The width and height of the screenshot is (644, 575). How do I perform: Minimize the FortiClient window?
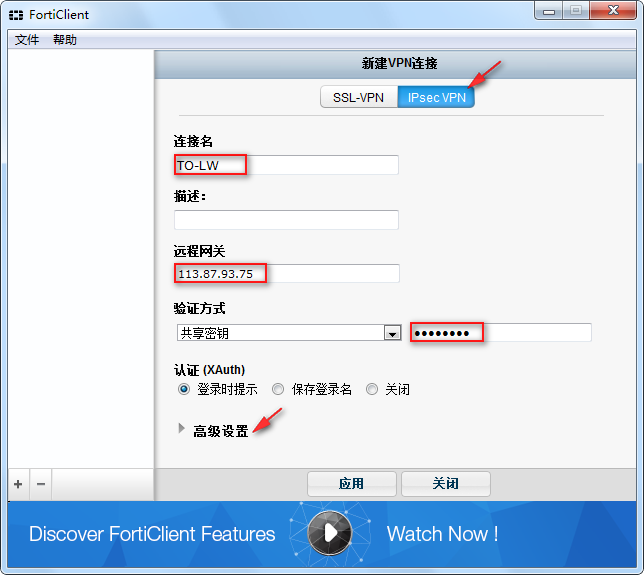(x=548, y=11)
